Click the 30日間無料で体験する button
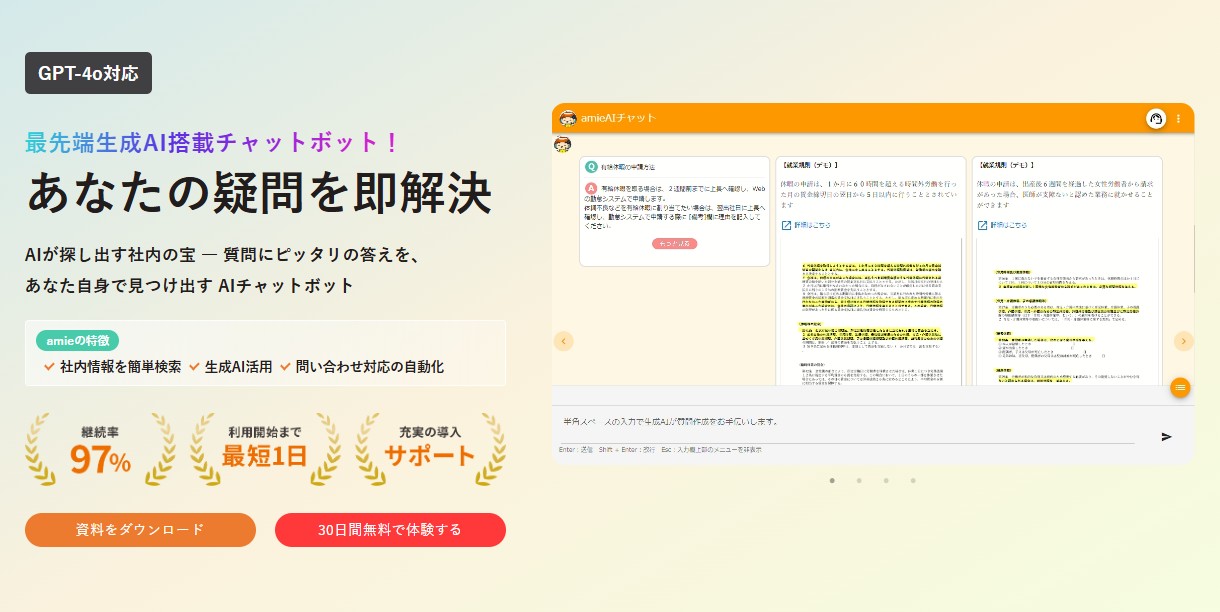 [x=390, y=530]
